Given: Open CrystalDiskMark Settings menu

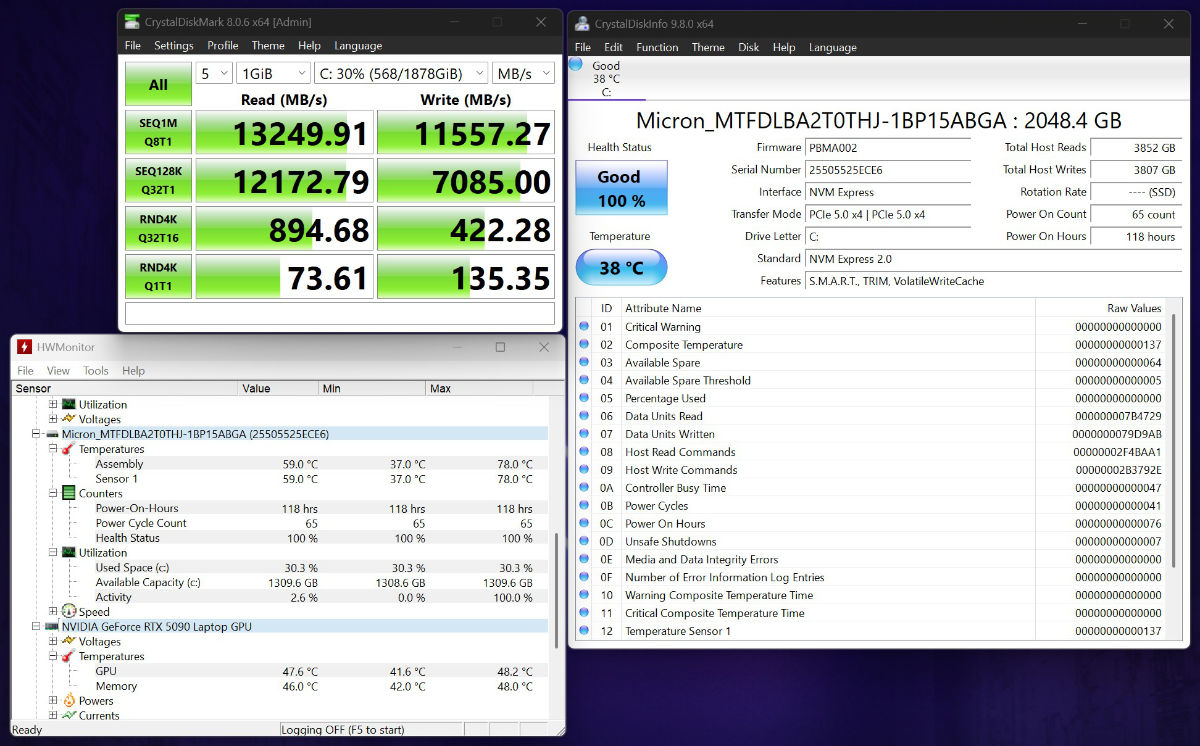Looking at the screenshot, I should click(x=174, y=45).
